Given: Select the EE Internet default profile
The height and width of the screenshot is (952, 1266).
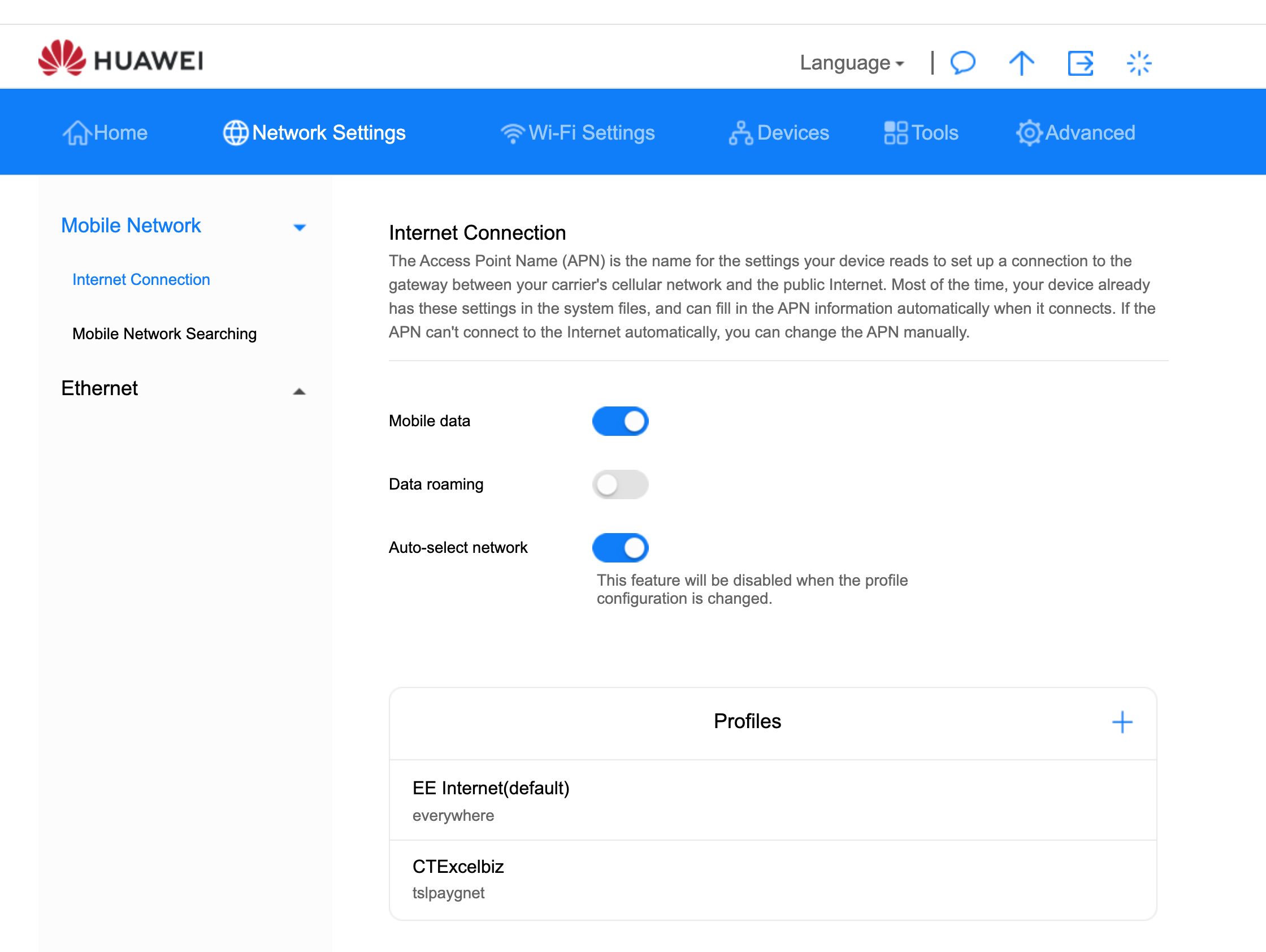Looking at the screenshot, I should point(492,788).
